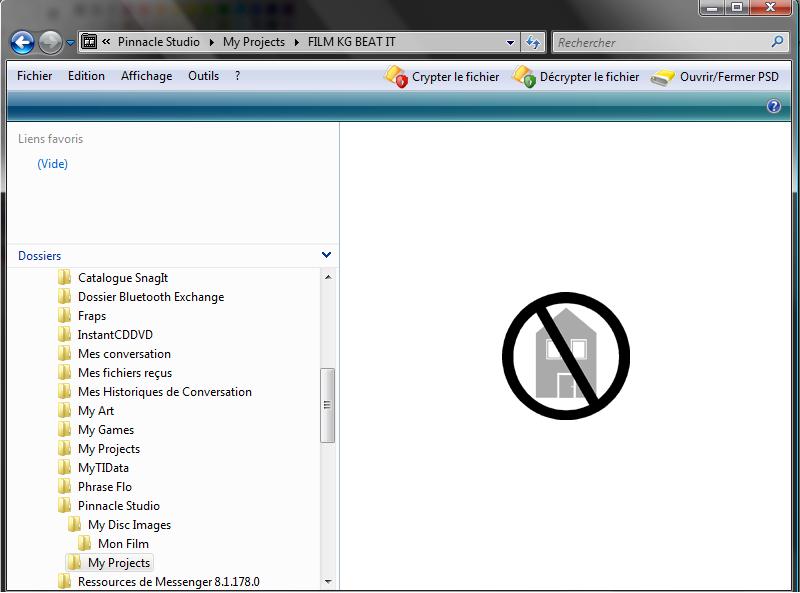Open the Outils menu
This screenshot has height=593, width=800.
[204, 76]
